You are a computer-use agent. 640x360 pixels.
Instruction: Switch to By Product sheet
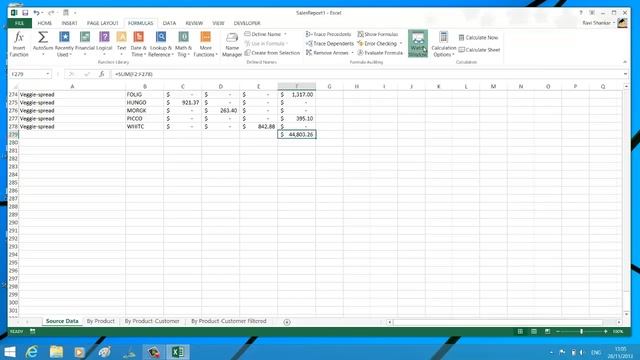click(x=100, y=322)
